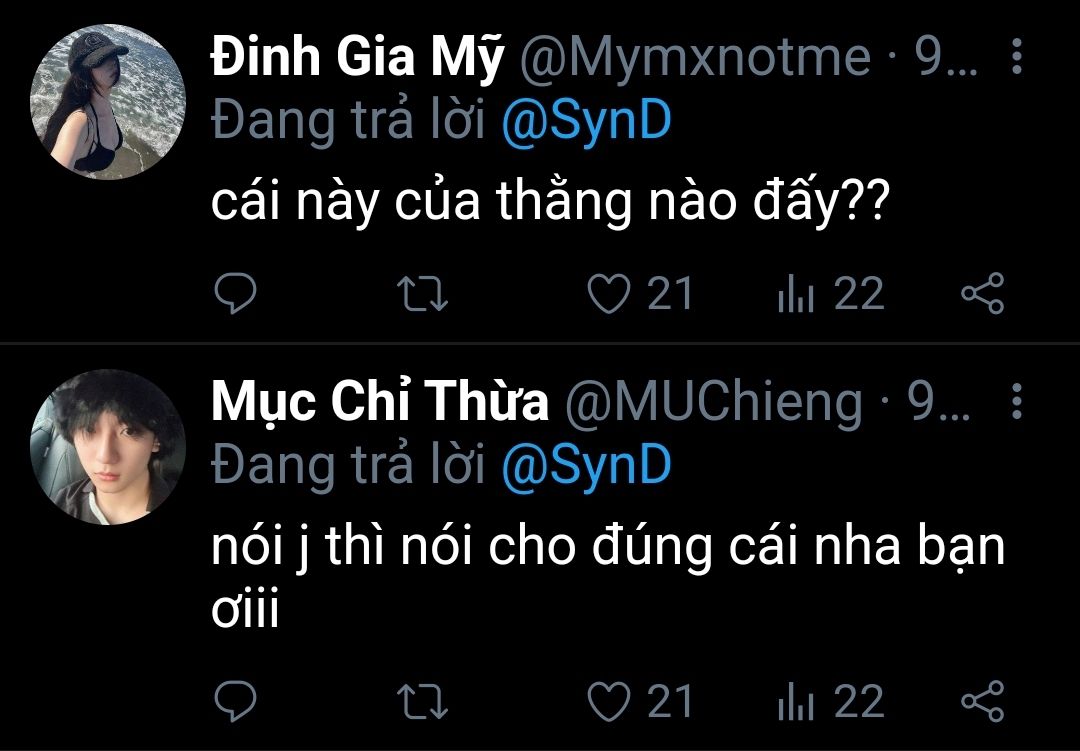Like the tweet by Mục Chỉ Thừa
The width and height of the screenshot is (1080, 751).
(x=607, y=701)
